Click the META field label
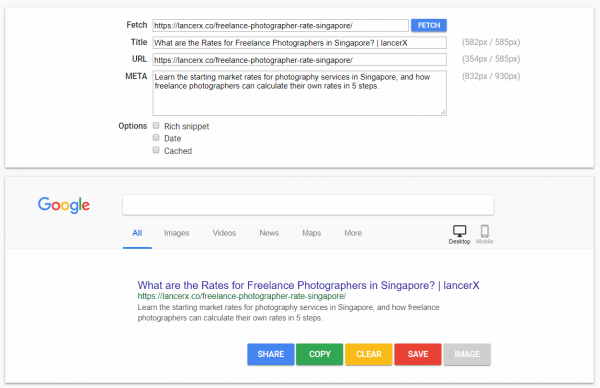600x388 pixels. point(136,76)
